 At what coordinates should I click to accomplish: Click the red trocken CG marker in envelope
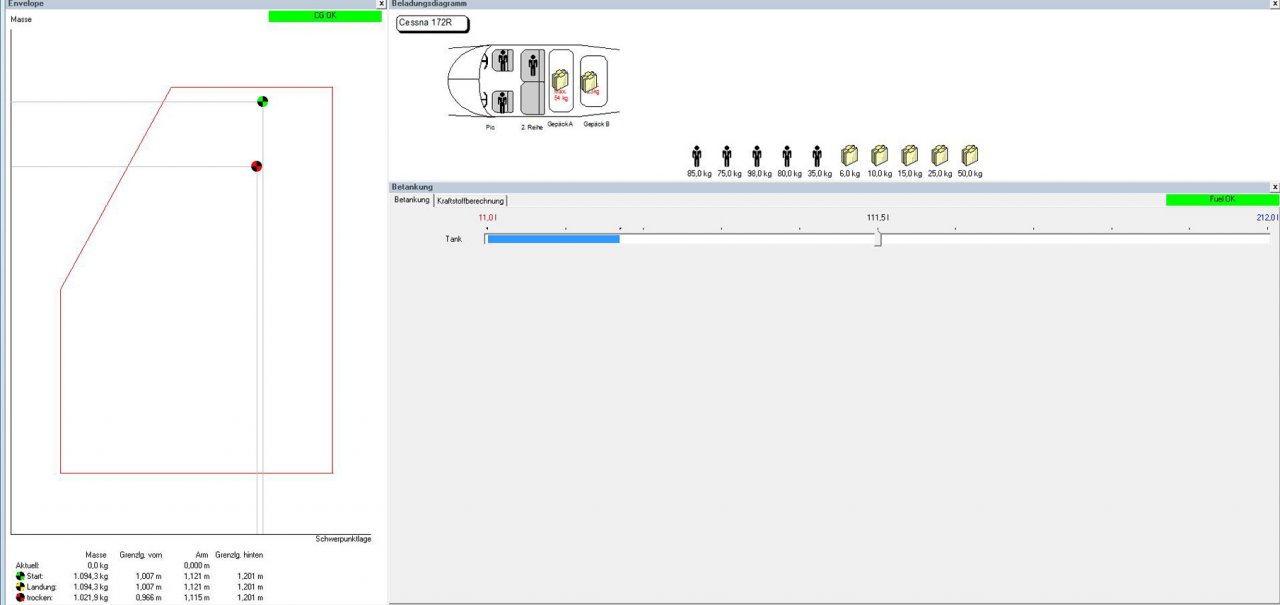tap(257, 166)
